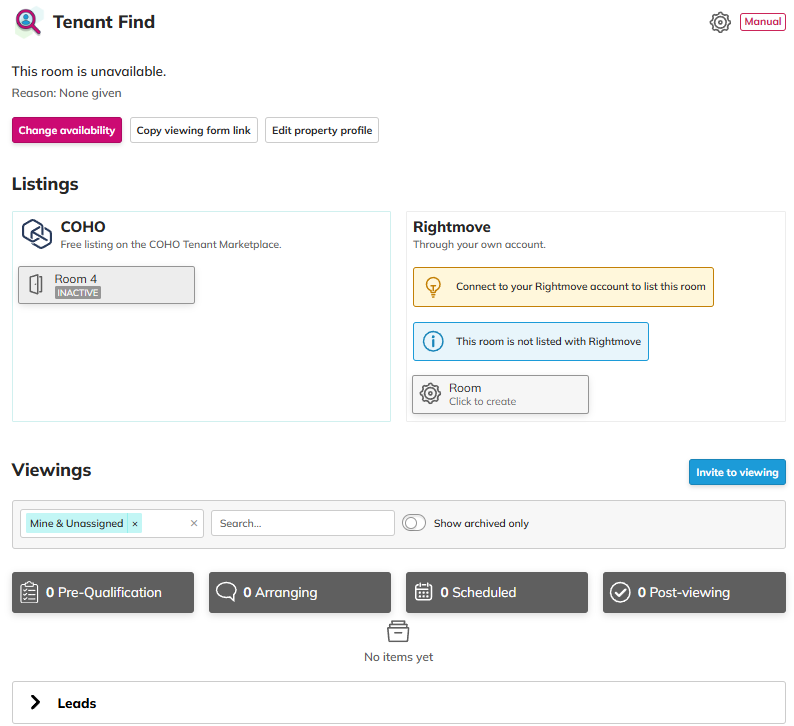This screenshot has height=726, width=794.
Task: Click 'Through your own account.' text
Action: (x=479, y=245)
